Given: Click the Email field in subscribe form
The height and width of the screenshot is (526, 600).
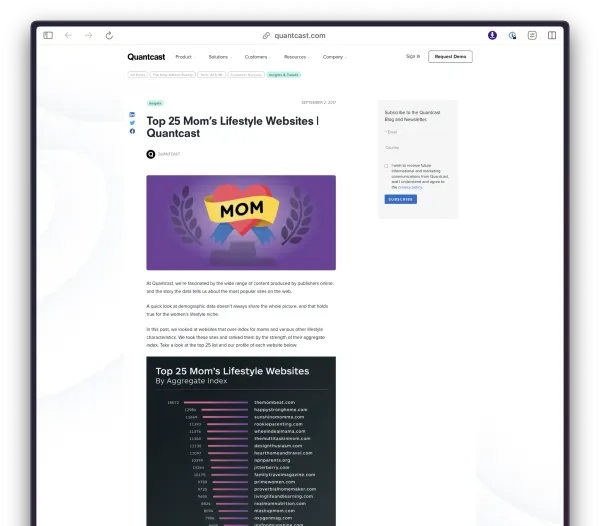Looking at the screenshot, I should coord(417,132).
